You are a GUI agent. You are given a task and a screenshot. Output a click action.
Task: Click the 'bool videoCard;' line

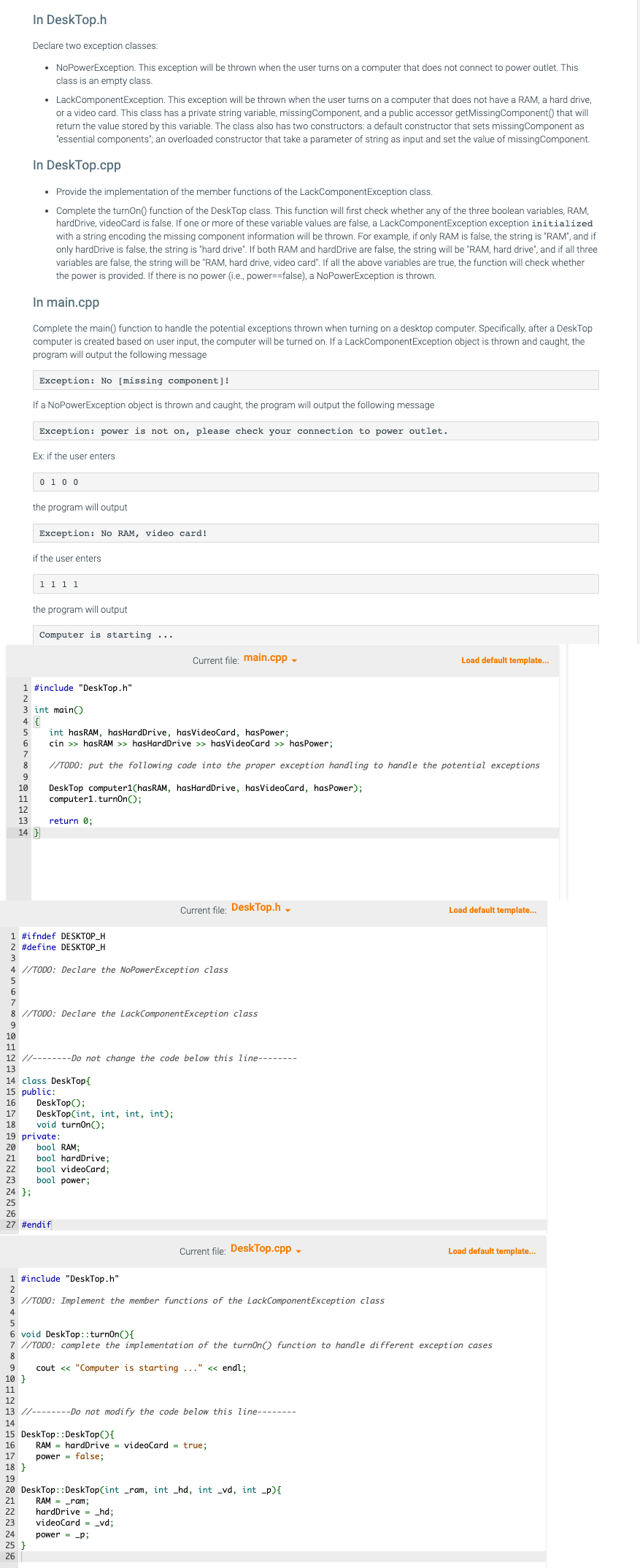pos(73,1169)
